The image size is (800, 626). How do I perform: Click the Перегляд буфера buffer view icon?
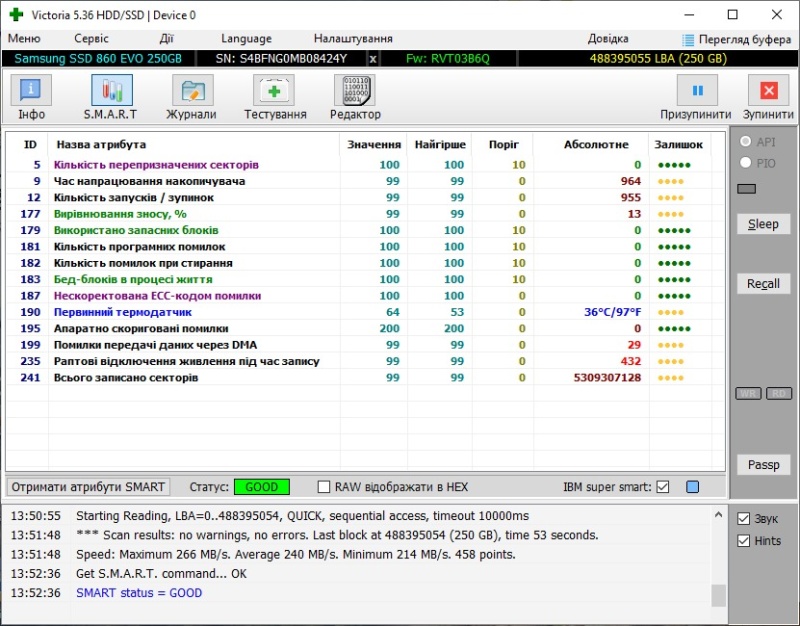tap(688, 40)
